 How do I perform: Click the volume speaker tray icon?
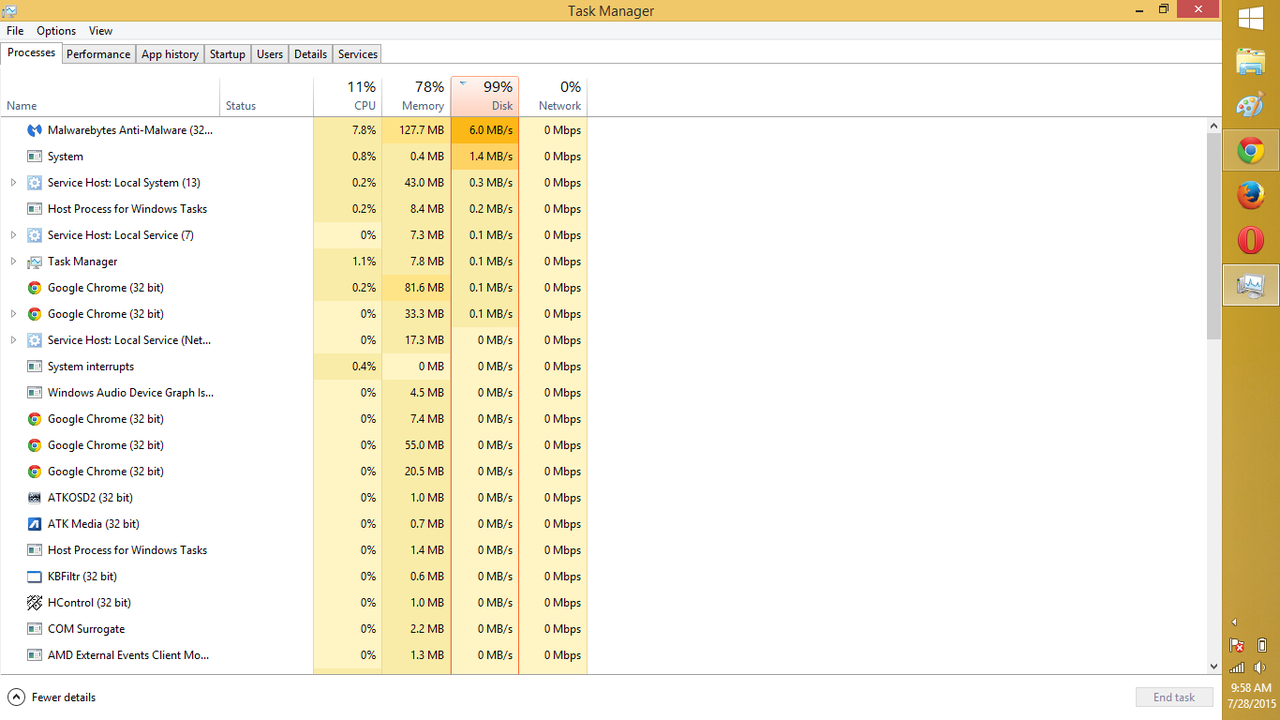(1261, 668)
